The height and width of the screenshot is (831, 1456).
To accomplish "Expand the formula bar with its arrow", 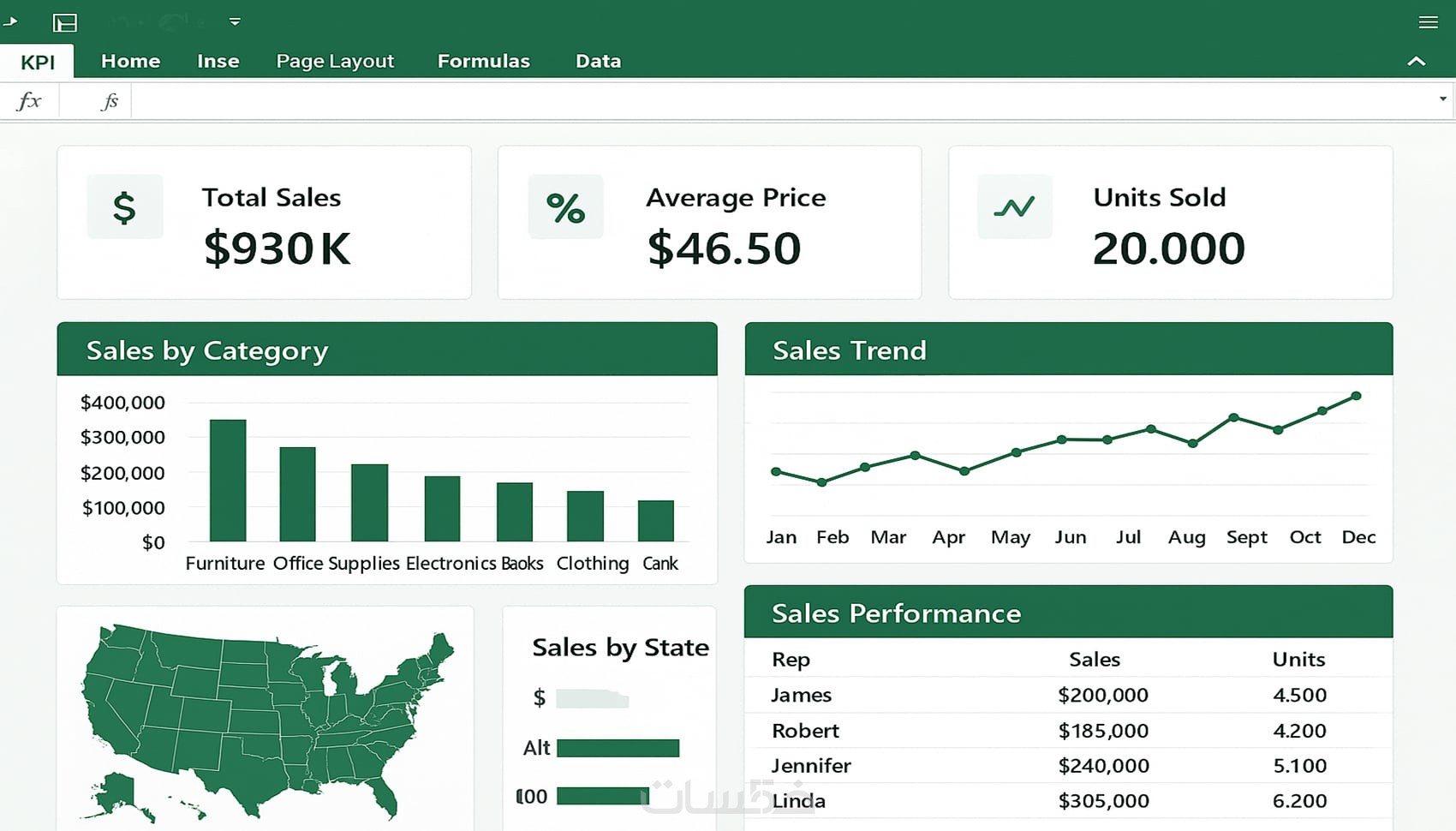I will tap(1443, 99).
